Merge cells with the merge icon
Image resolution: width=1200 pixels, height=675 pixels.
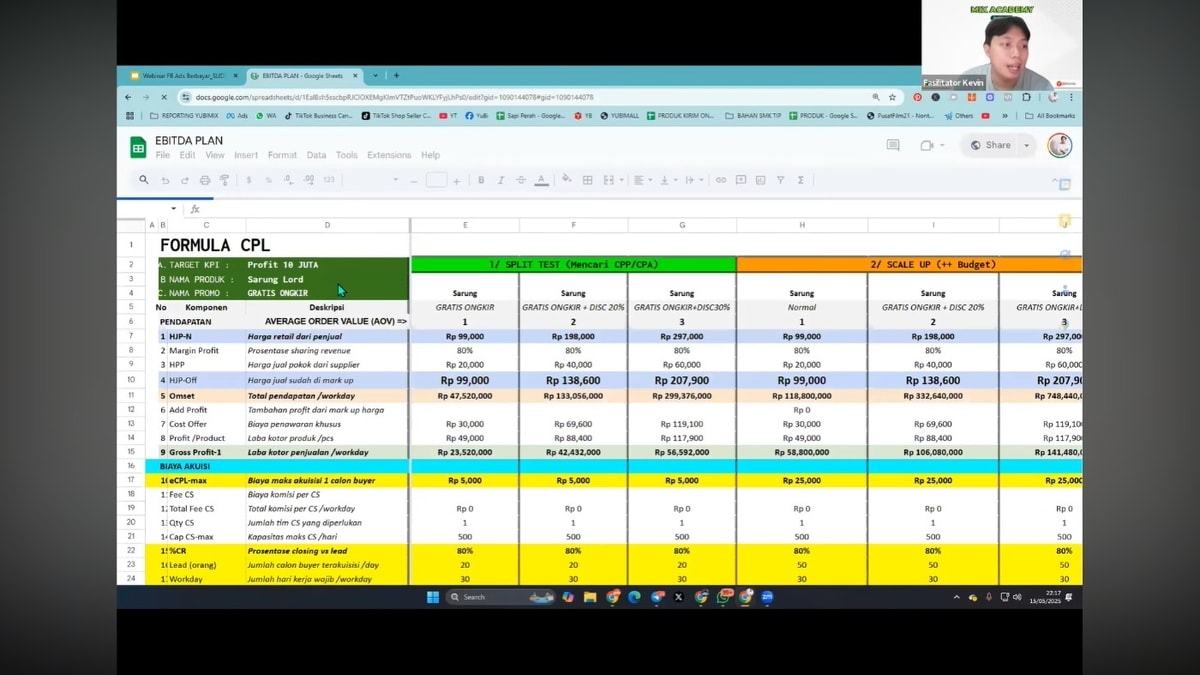pyautogui.click(x=609, y=180)
